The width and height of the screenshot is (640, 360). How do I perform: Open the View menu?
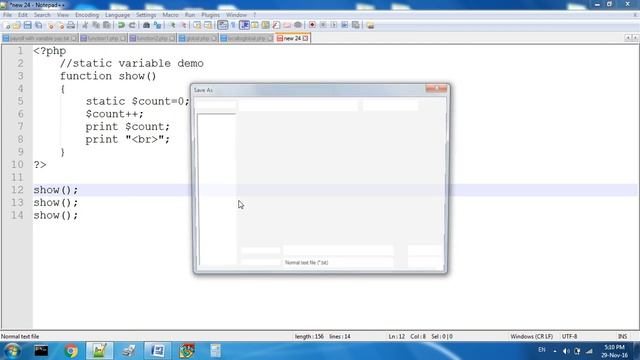click(62, 15)
